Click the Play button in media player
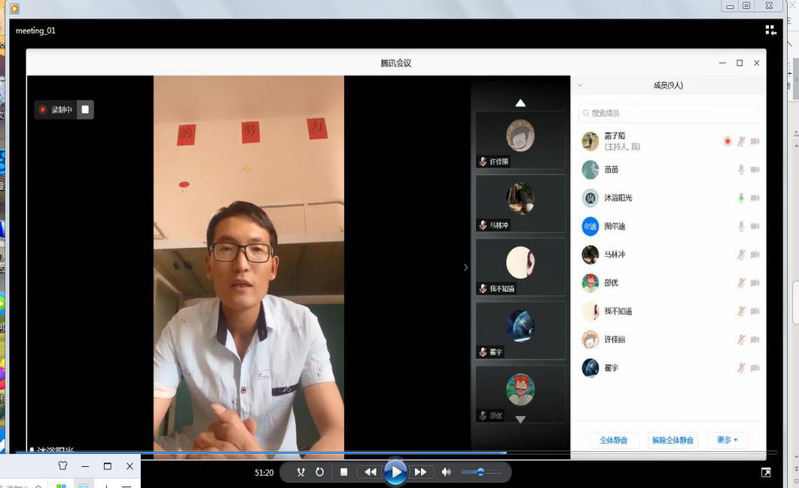The image size is (799, 488). tap(396, 472)
